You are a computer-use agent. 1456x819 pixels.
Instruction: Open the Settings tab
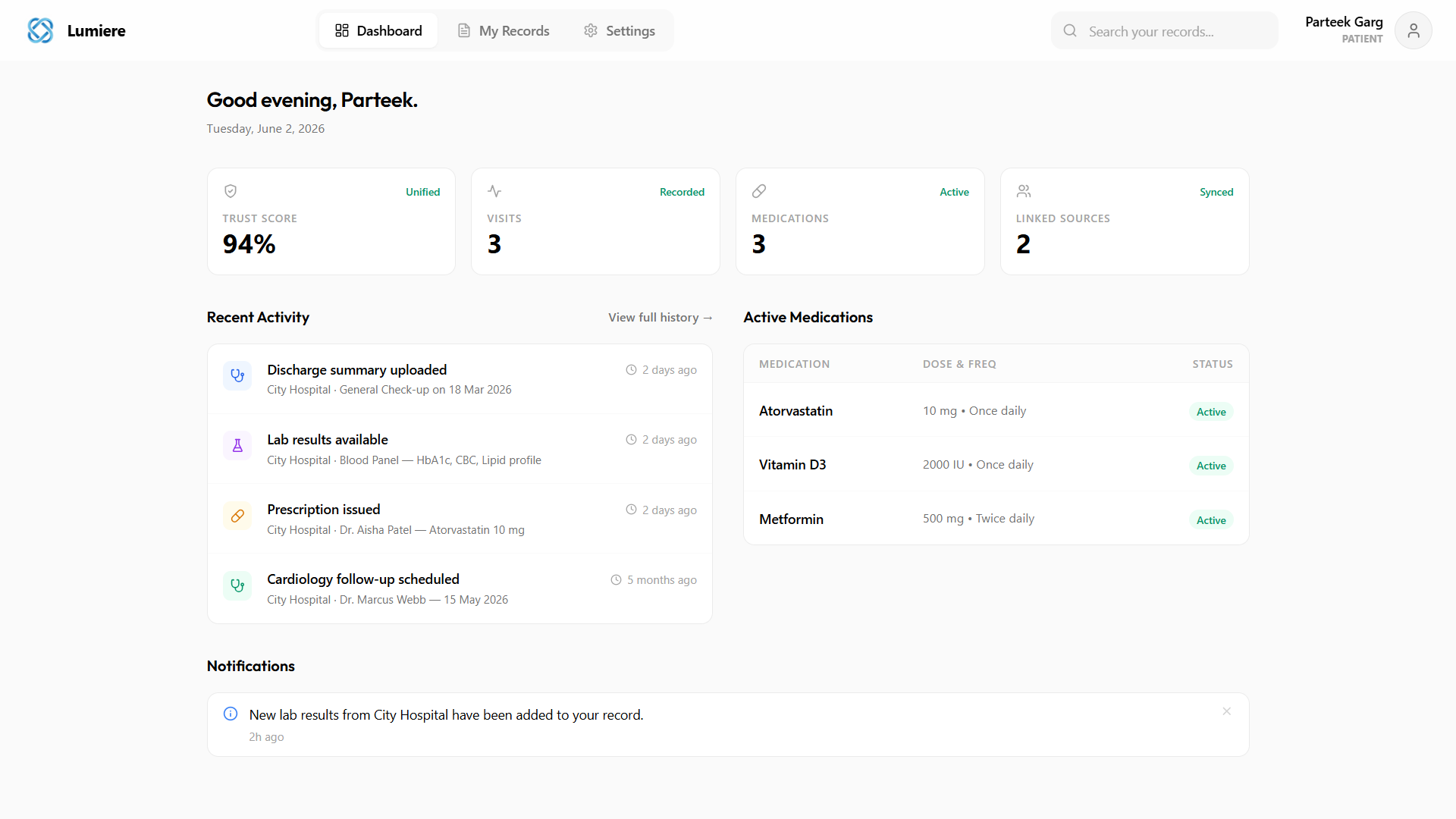(620, 30)
